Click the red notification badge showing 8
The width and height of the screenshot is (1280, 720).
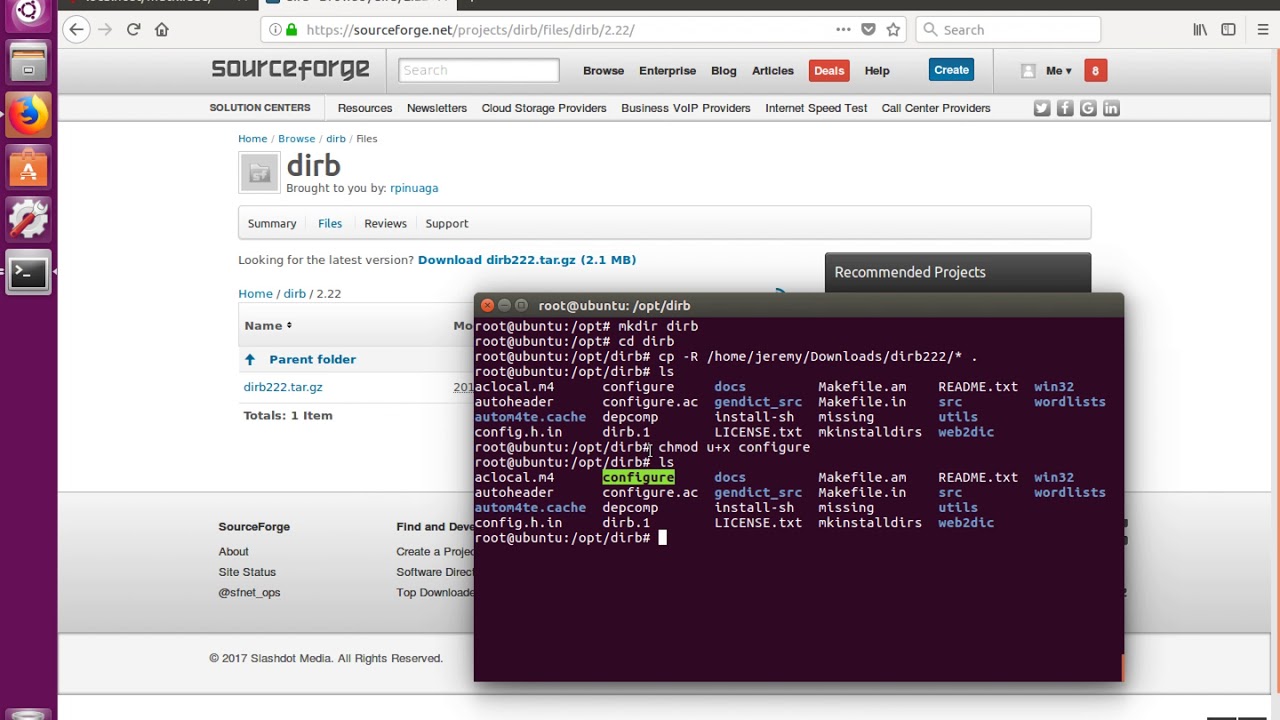[1095, 71]
